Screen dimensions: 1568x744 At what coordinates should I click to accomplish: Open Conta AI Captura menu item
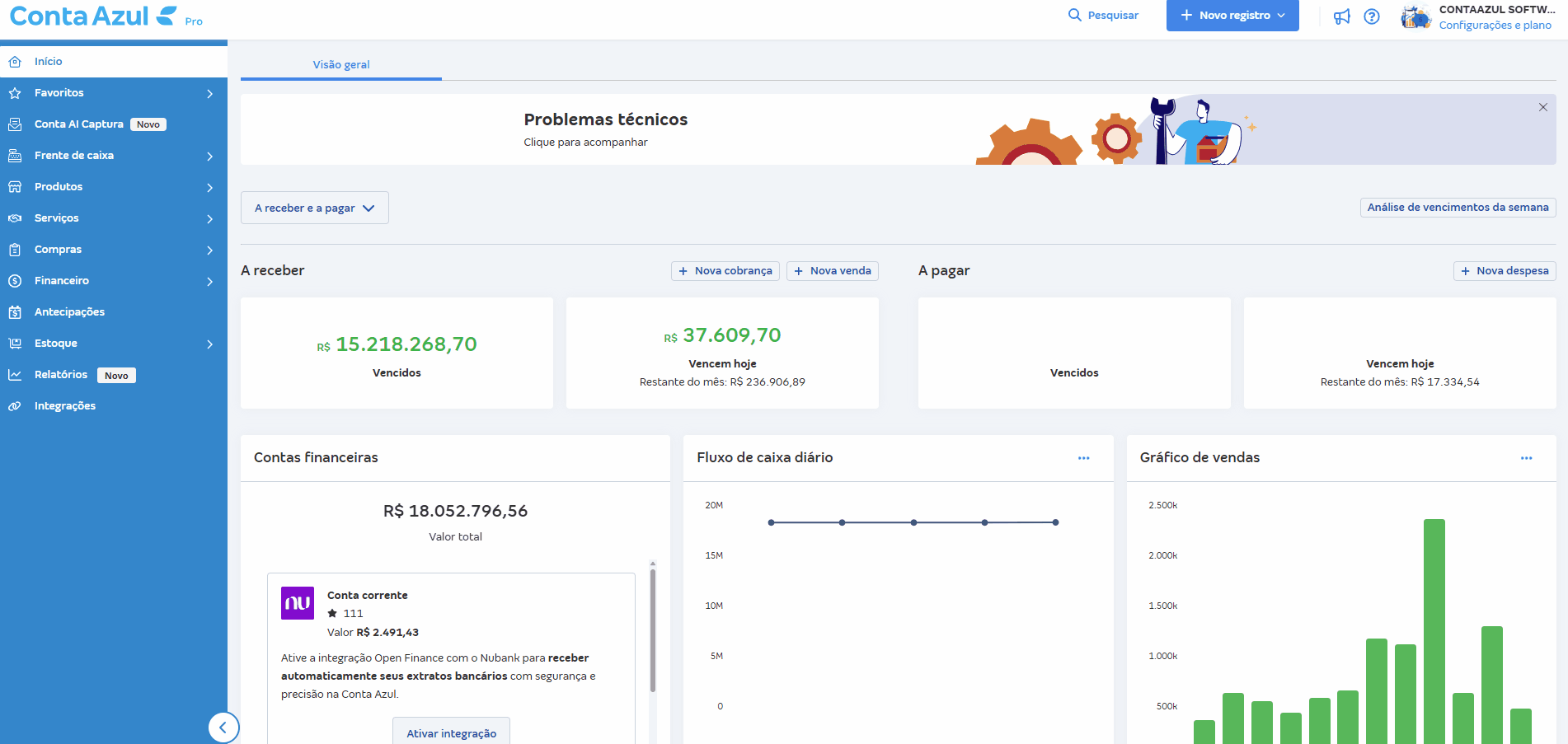pyautogui.click(x=79, y=124)
